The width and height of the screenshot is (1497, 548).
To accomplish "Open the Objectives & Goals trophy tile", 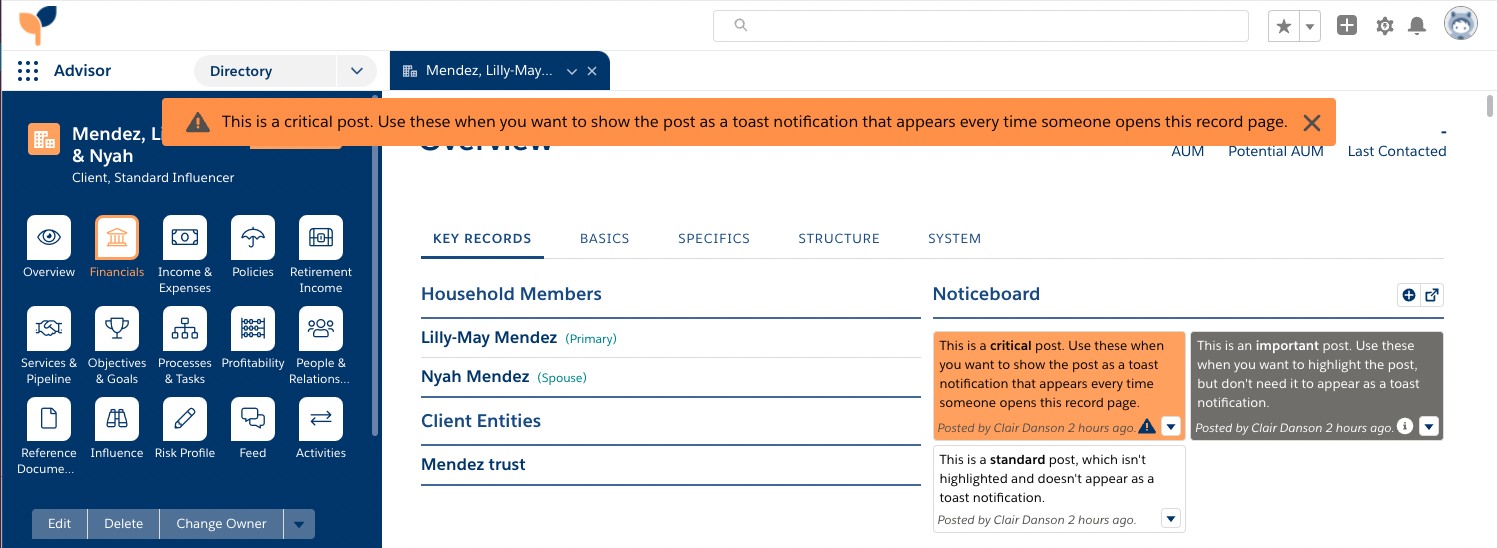I will (x=117, y=328).
